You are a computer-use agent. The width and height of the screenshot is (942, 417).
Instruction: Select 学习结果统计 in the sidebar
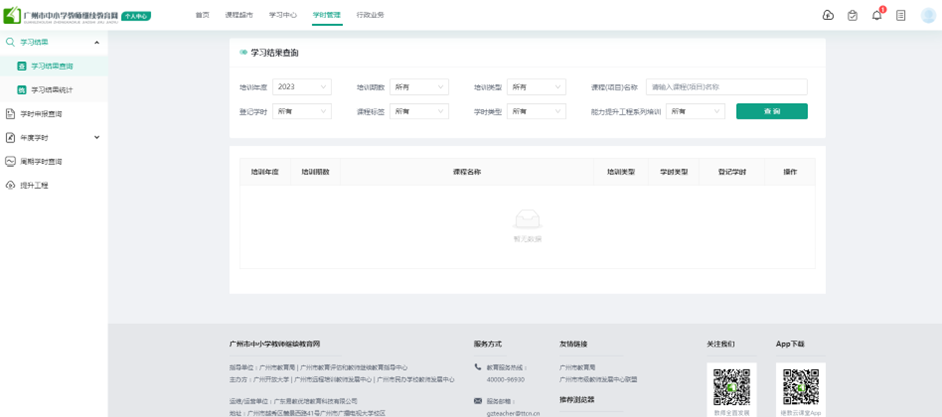click(x=54, y=90)
